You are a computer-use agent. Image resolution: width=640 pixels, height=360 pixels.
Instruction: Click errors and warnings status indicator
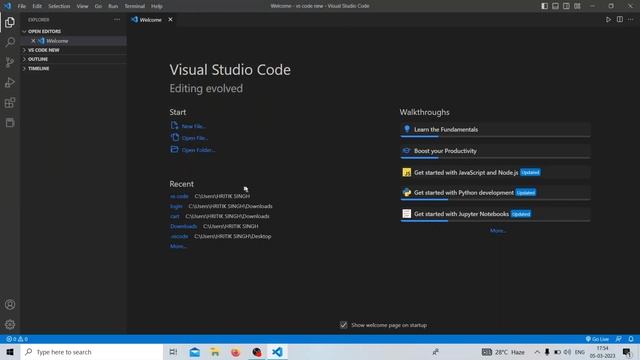17,339
